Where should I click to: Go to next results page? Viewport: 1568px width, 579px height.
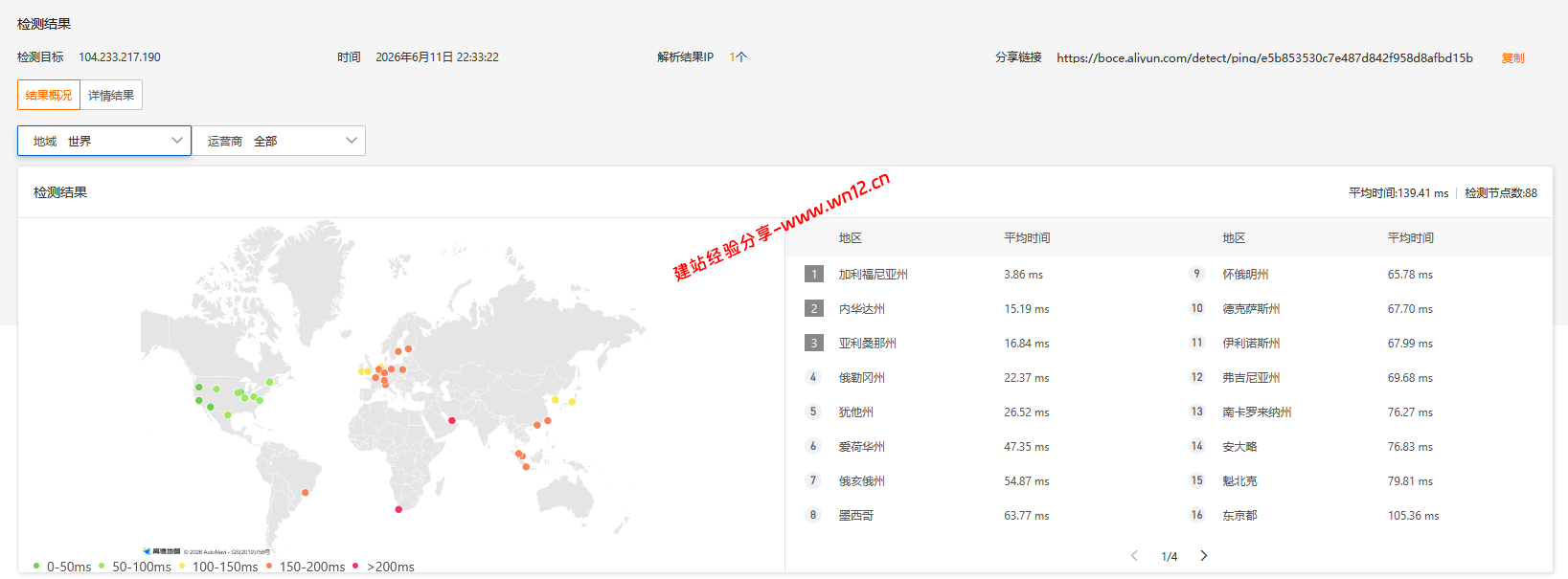[1204, 556]
